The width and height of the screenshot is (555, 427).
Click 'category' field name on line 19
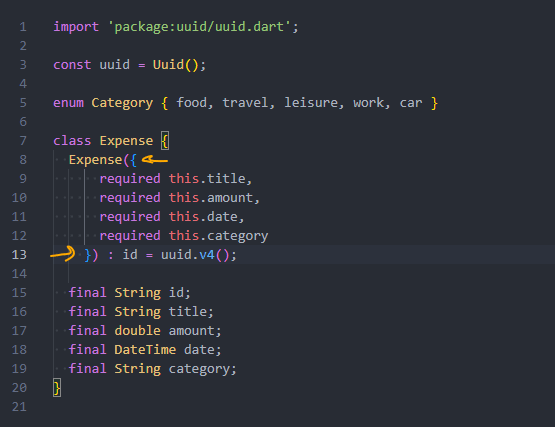pyautogui.click(x=199, y=369)
